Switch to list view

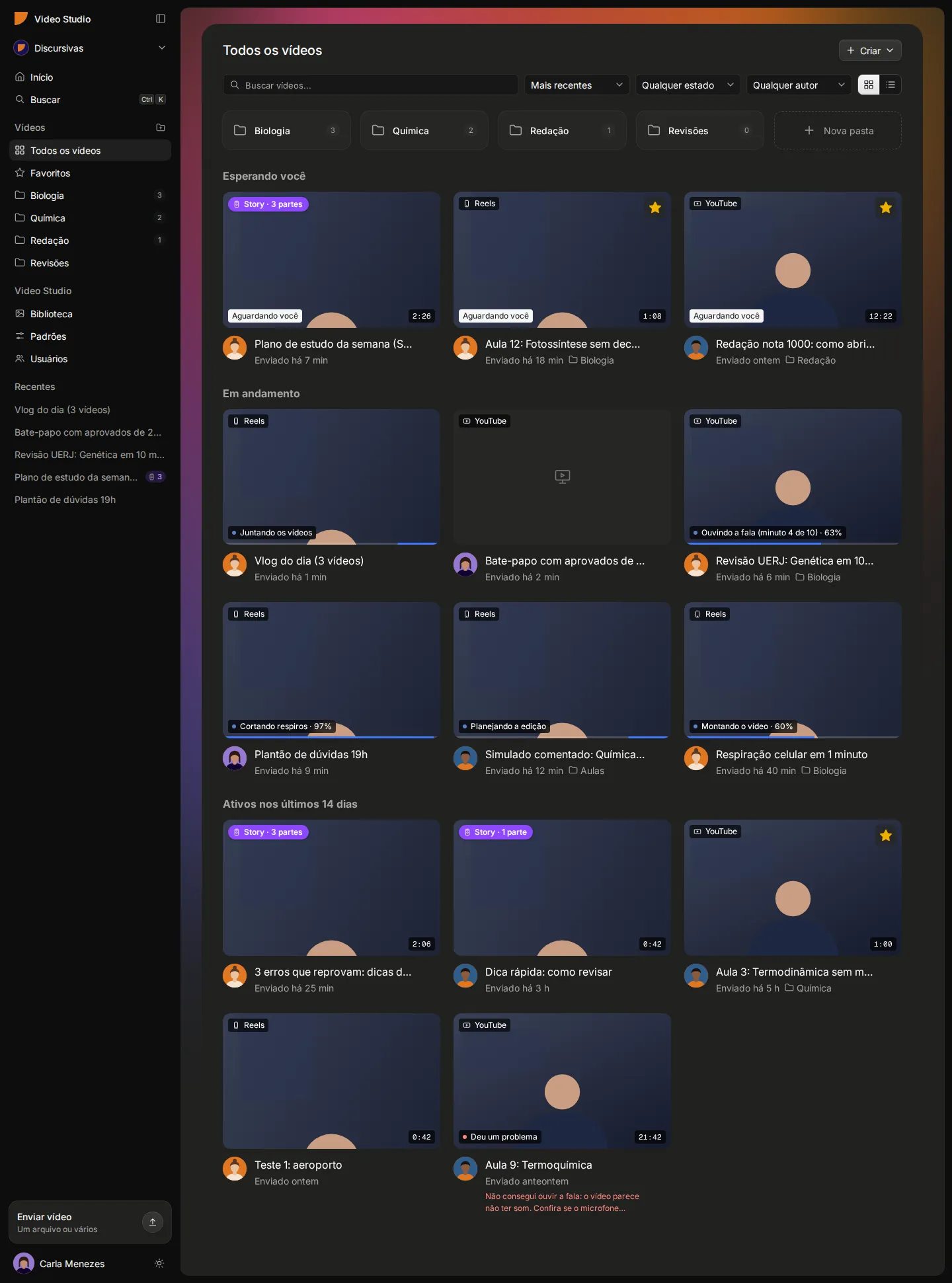pos(891,85)
